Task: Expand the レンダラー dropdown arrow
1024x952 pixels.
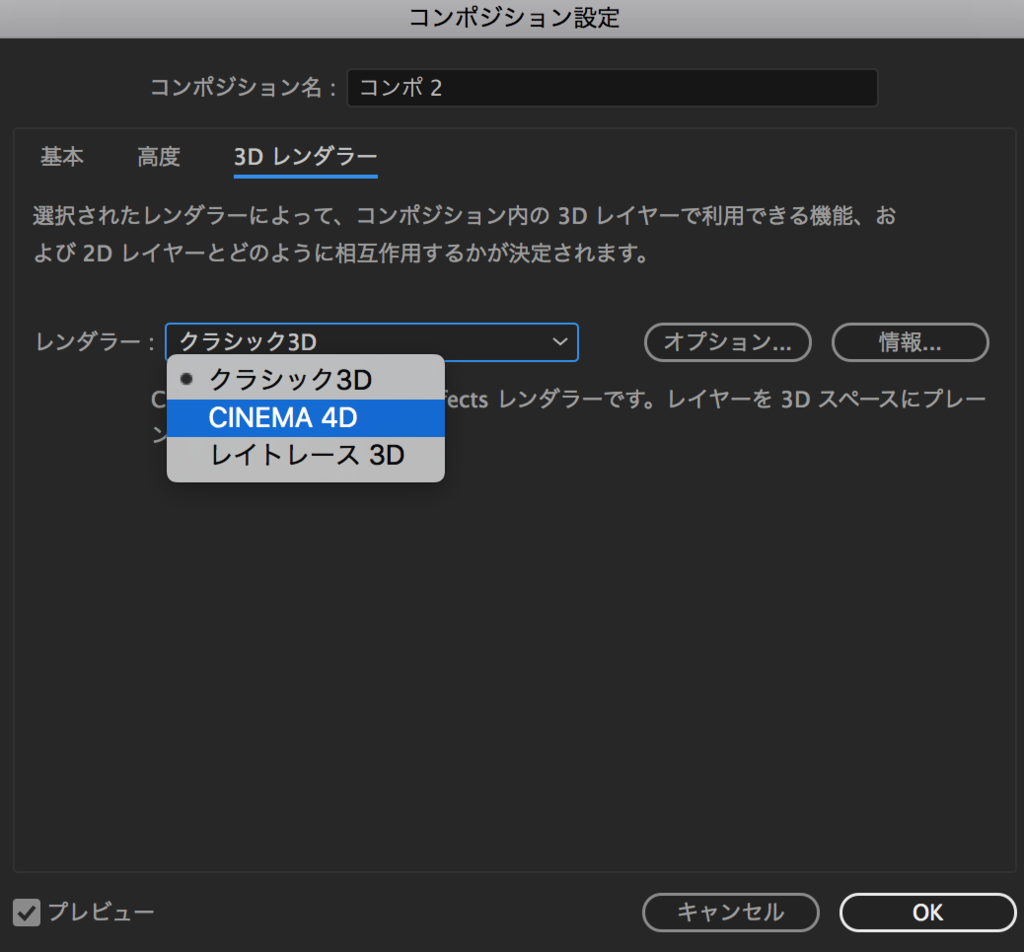Action: (x=560, y=341)
